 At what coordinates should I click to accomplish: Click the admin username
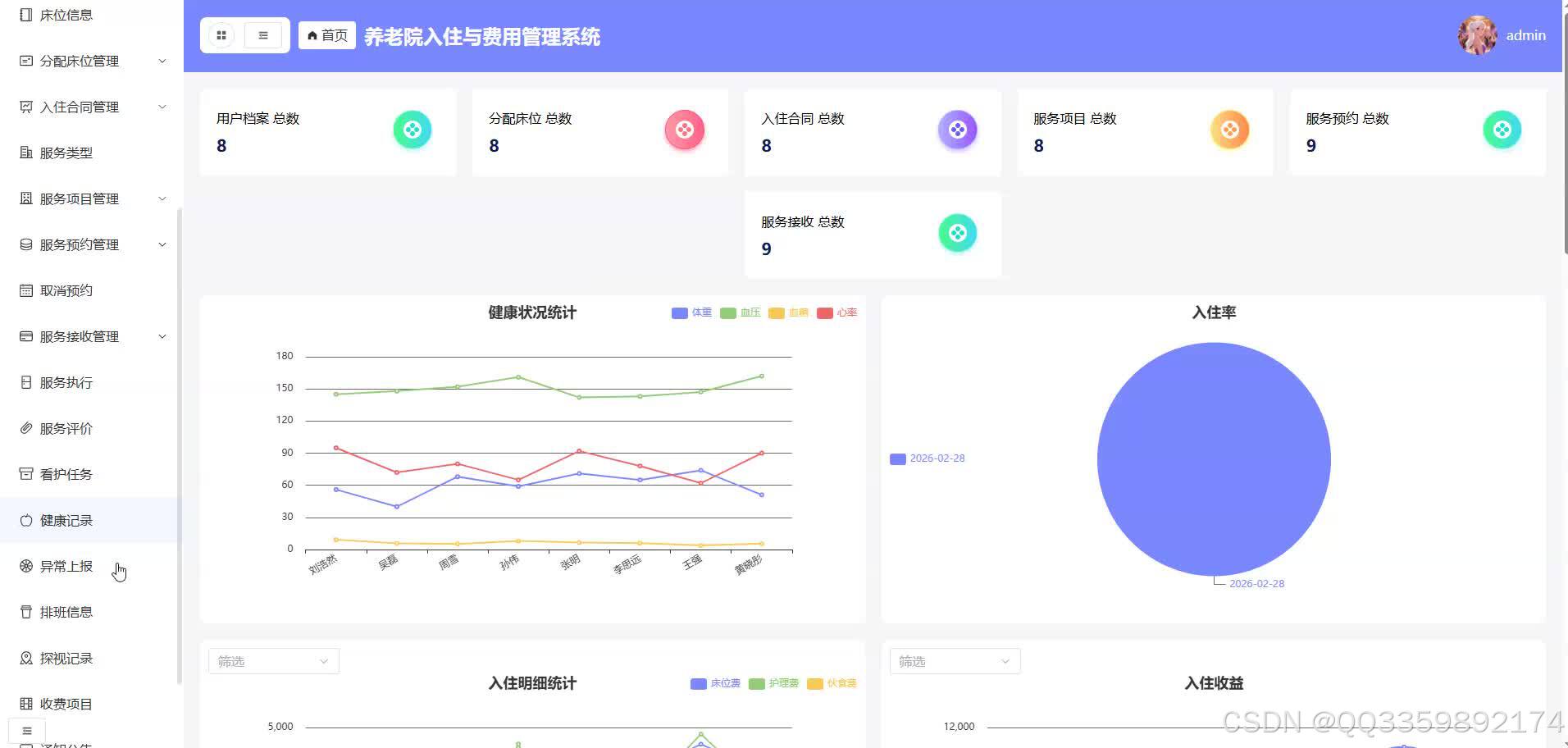1525,35
